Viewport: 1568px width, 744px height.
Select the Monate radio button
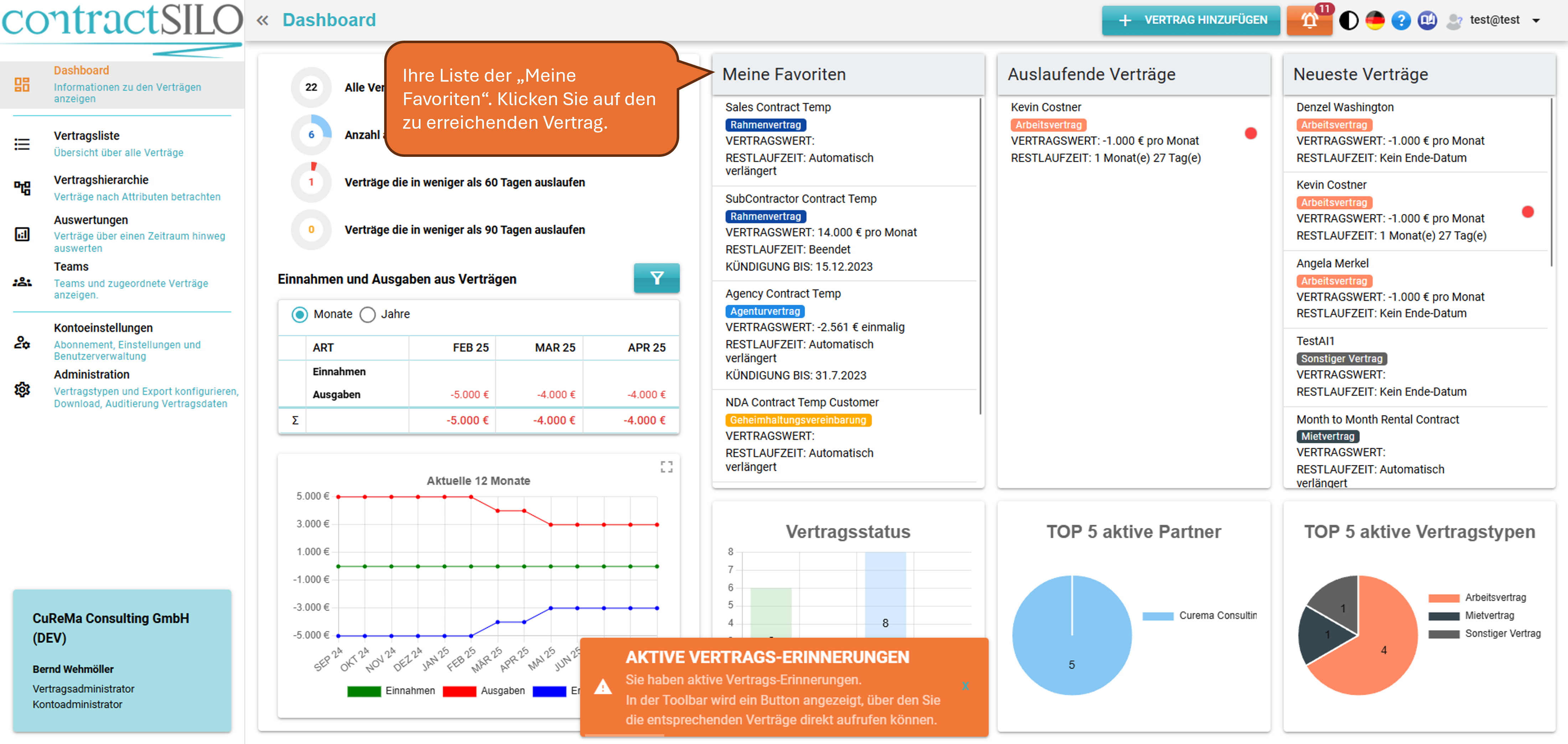tap(299, 314)
